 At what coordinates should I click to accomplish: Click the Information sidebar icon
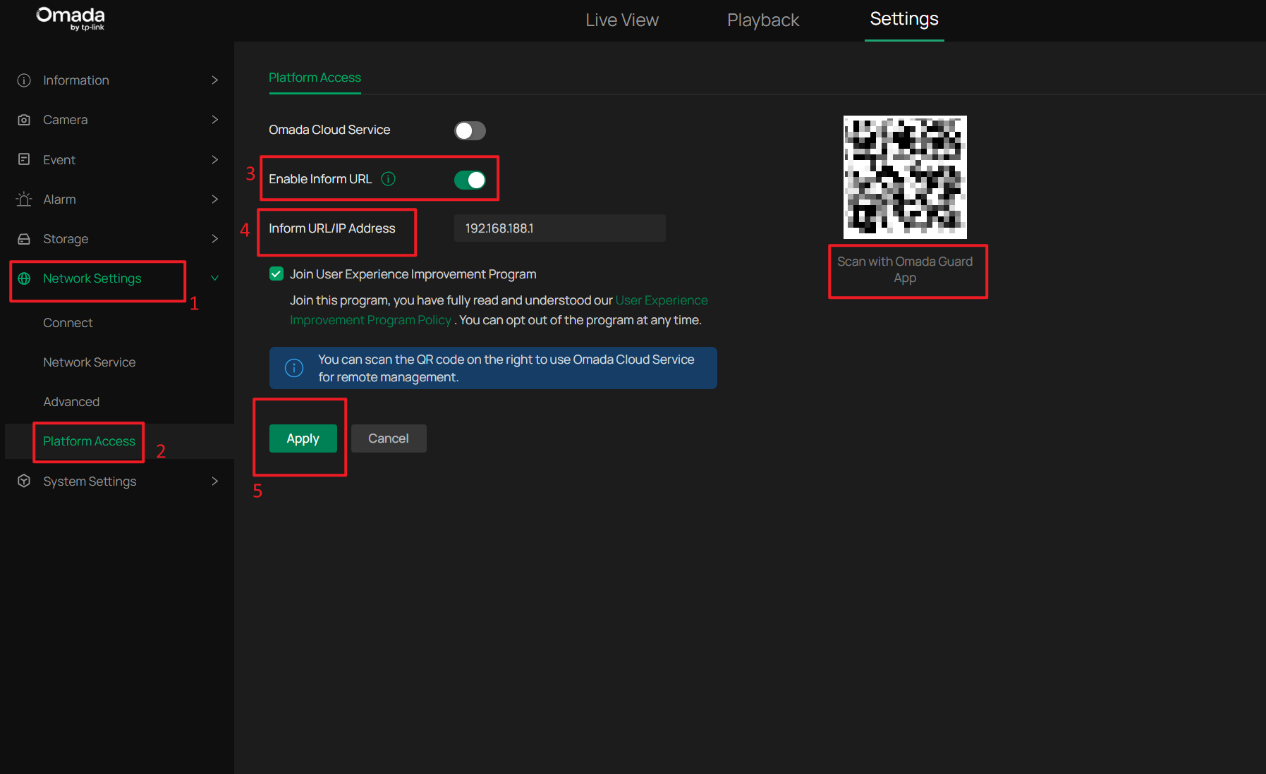24,80
